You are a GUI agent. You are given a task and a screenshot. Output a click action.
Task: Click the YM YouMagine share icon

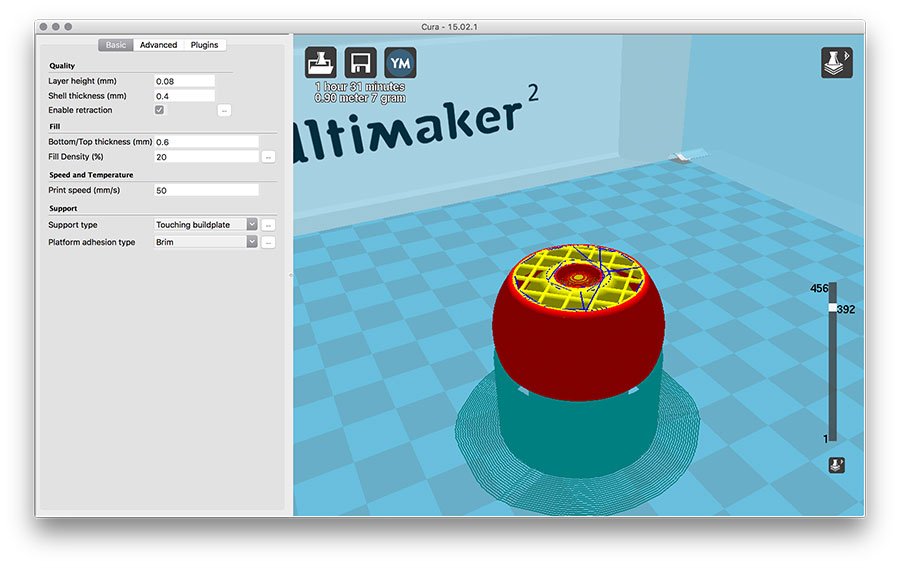pos(400,63)
